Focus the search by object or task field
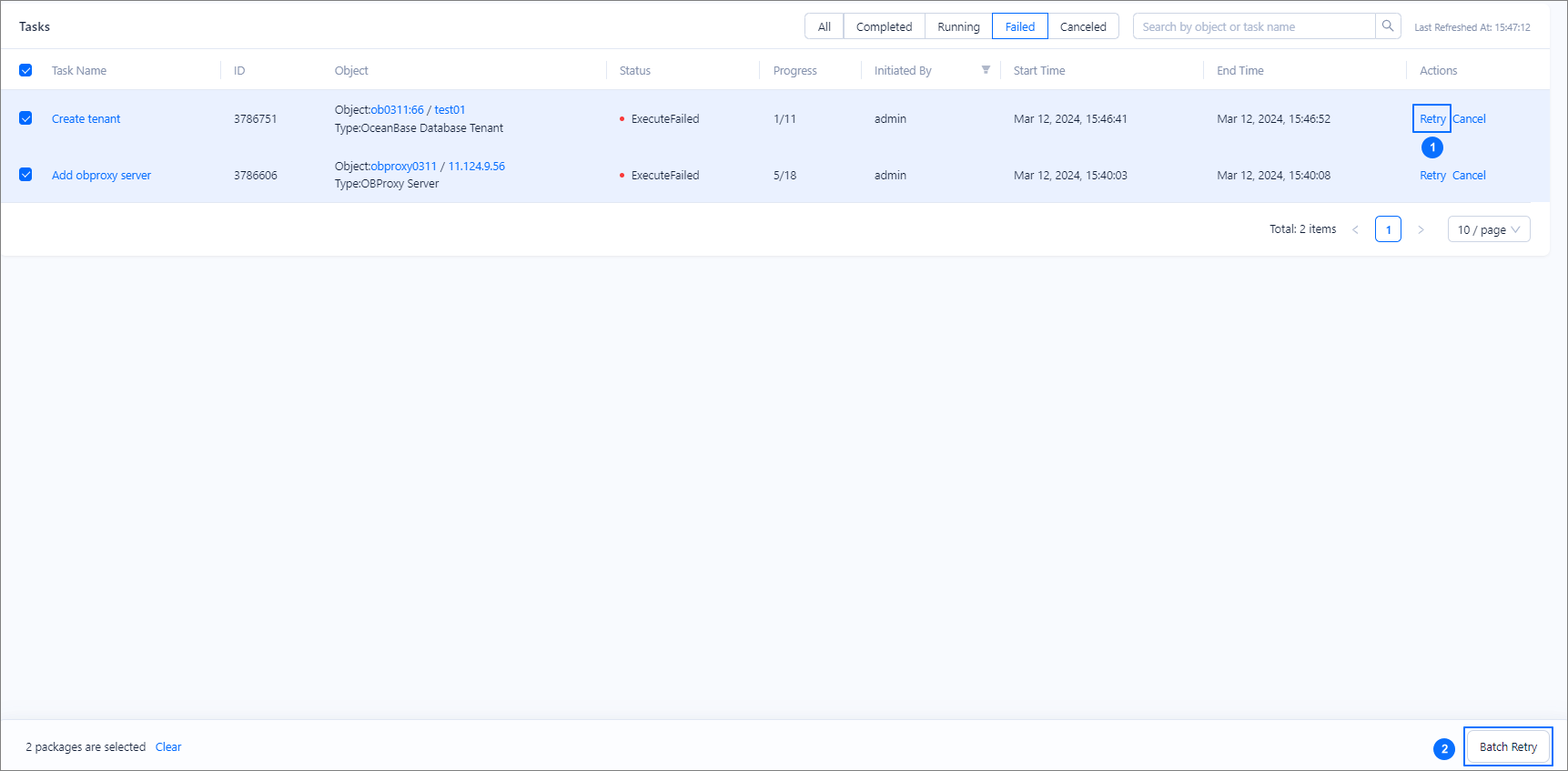The image size is (1568, 771). (x=1253, y=26)
